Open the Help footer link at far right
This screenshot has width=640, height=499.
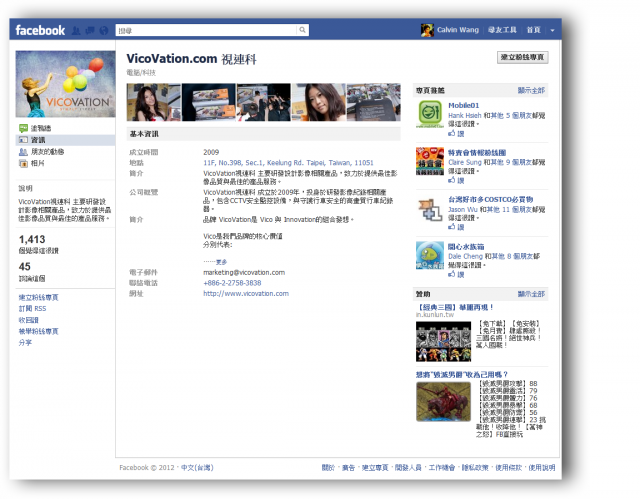[x=542, y=468]
